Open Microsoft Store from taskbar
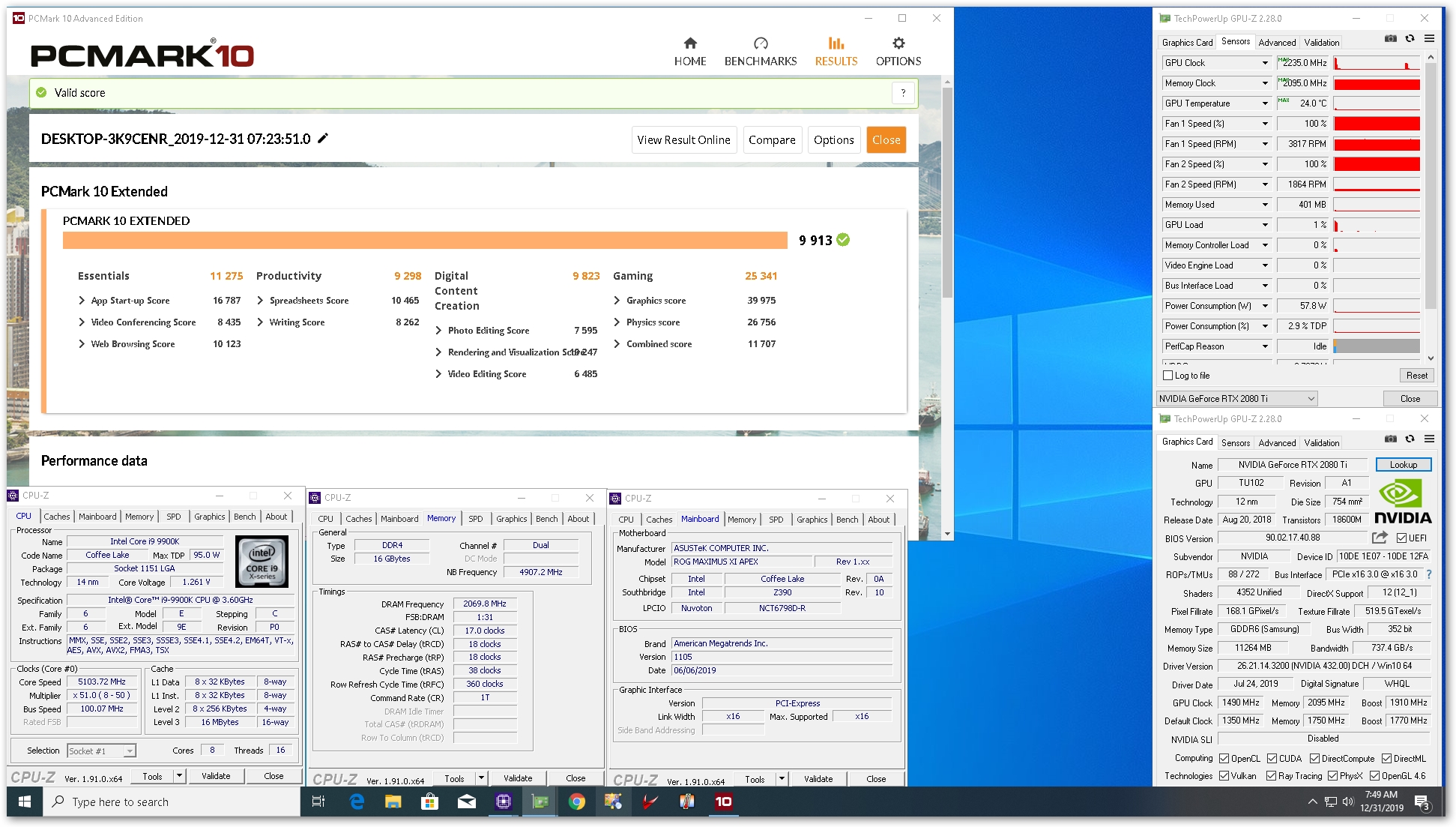The width and height of the screenshot is (1456, 827). 429,802
